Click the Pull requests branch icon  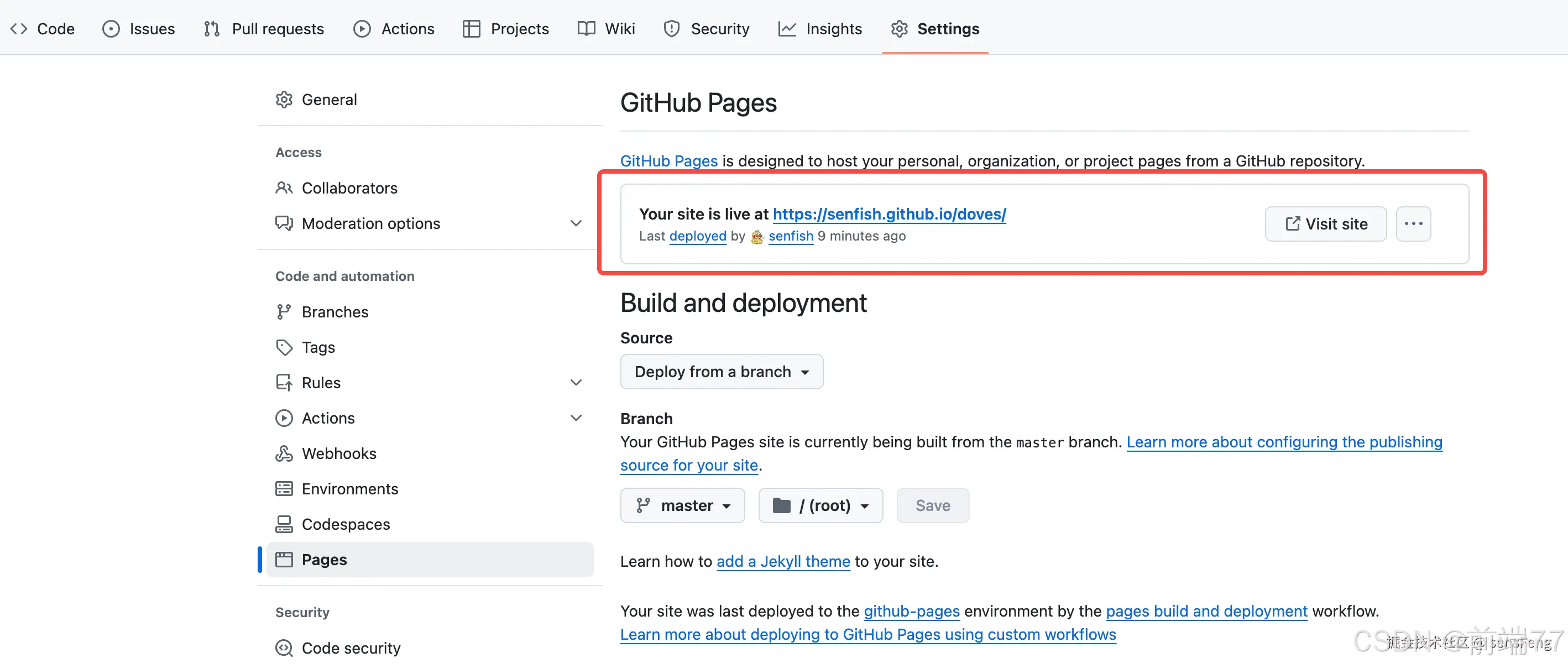(211, 28)
